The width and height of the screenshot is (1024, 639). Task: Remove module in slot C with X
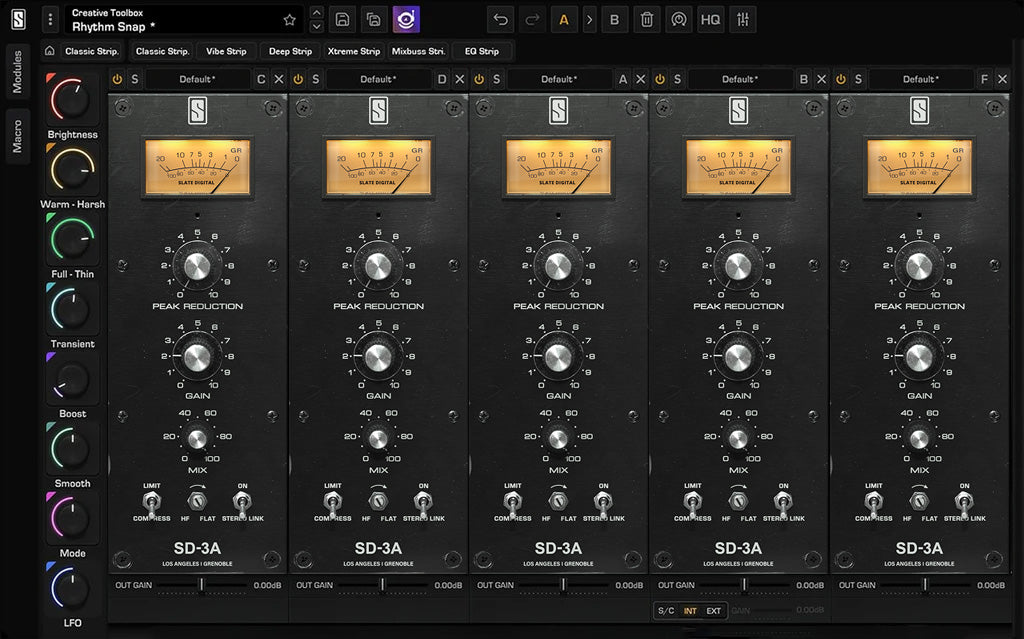pyautogui.click(x=279, y=79)
